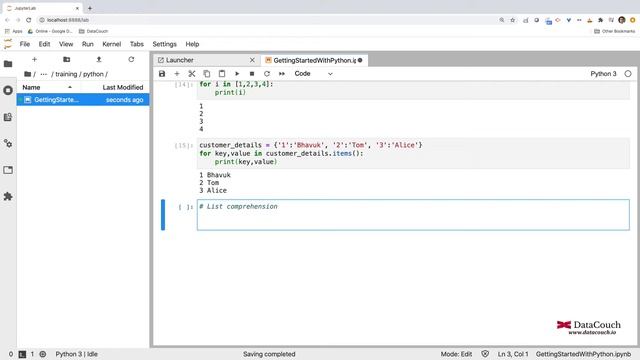Open the DataCouch bookmark folder

[93, 31]
